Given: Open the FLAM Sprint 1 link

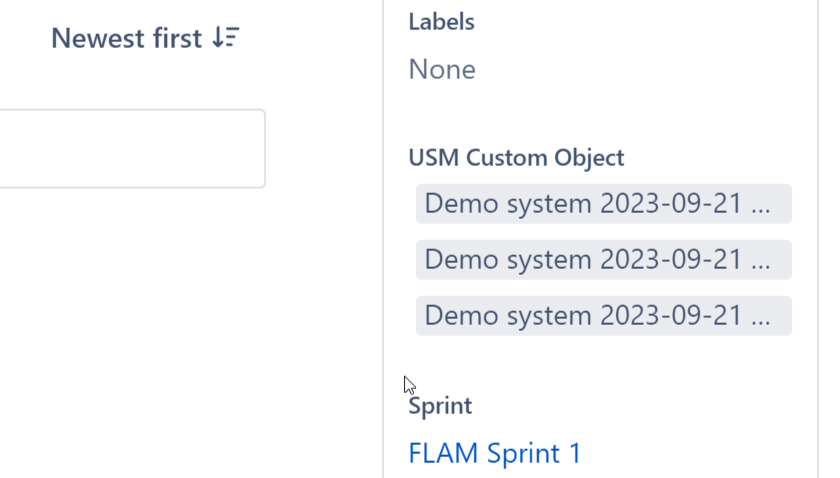Looking at the screenshot, I should point(495,453).
